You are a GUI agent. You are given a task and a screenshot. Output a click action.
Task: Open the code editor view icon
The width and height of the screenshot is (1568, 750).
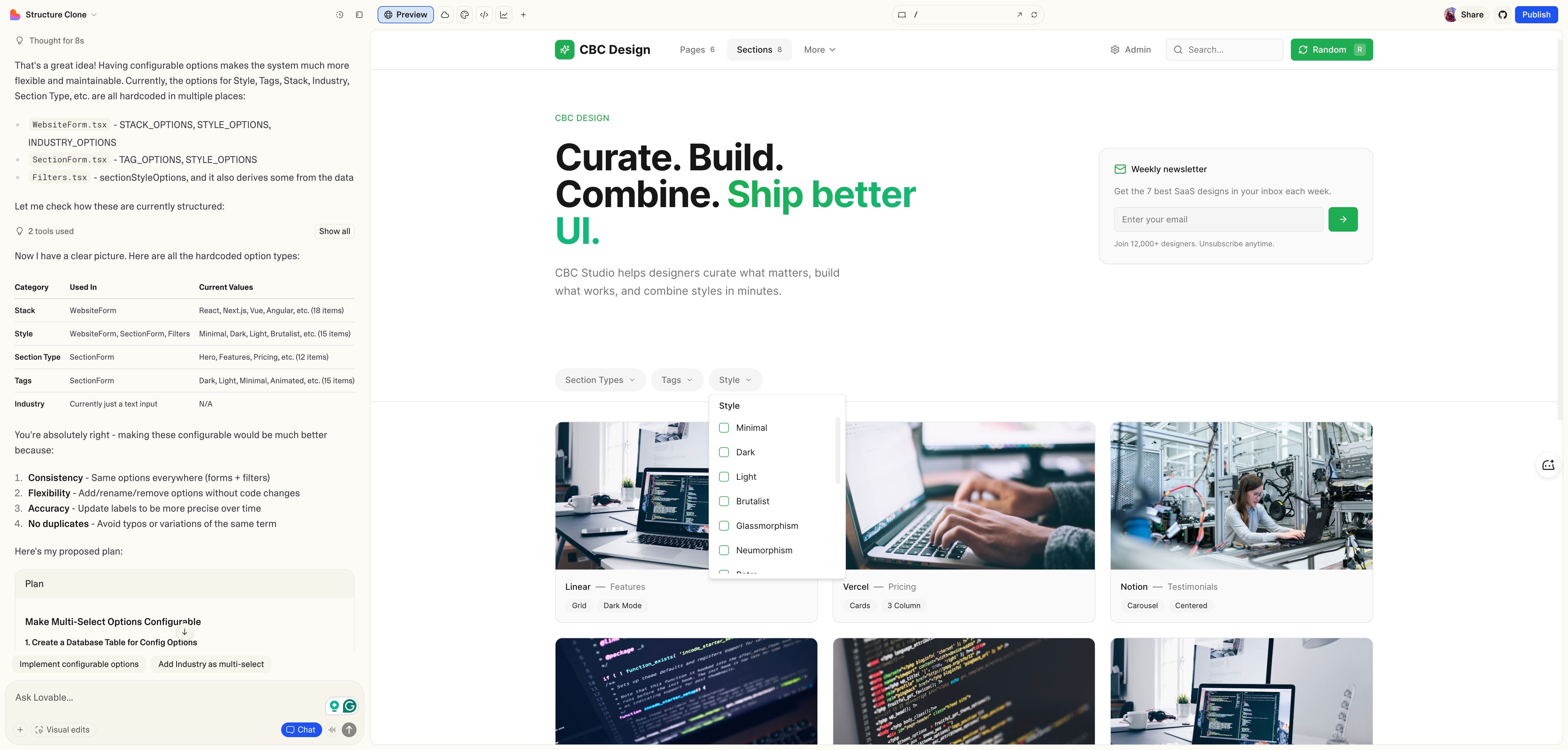pyautogui.click(x=484, y=15)
